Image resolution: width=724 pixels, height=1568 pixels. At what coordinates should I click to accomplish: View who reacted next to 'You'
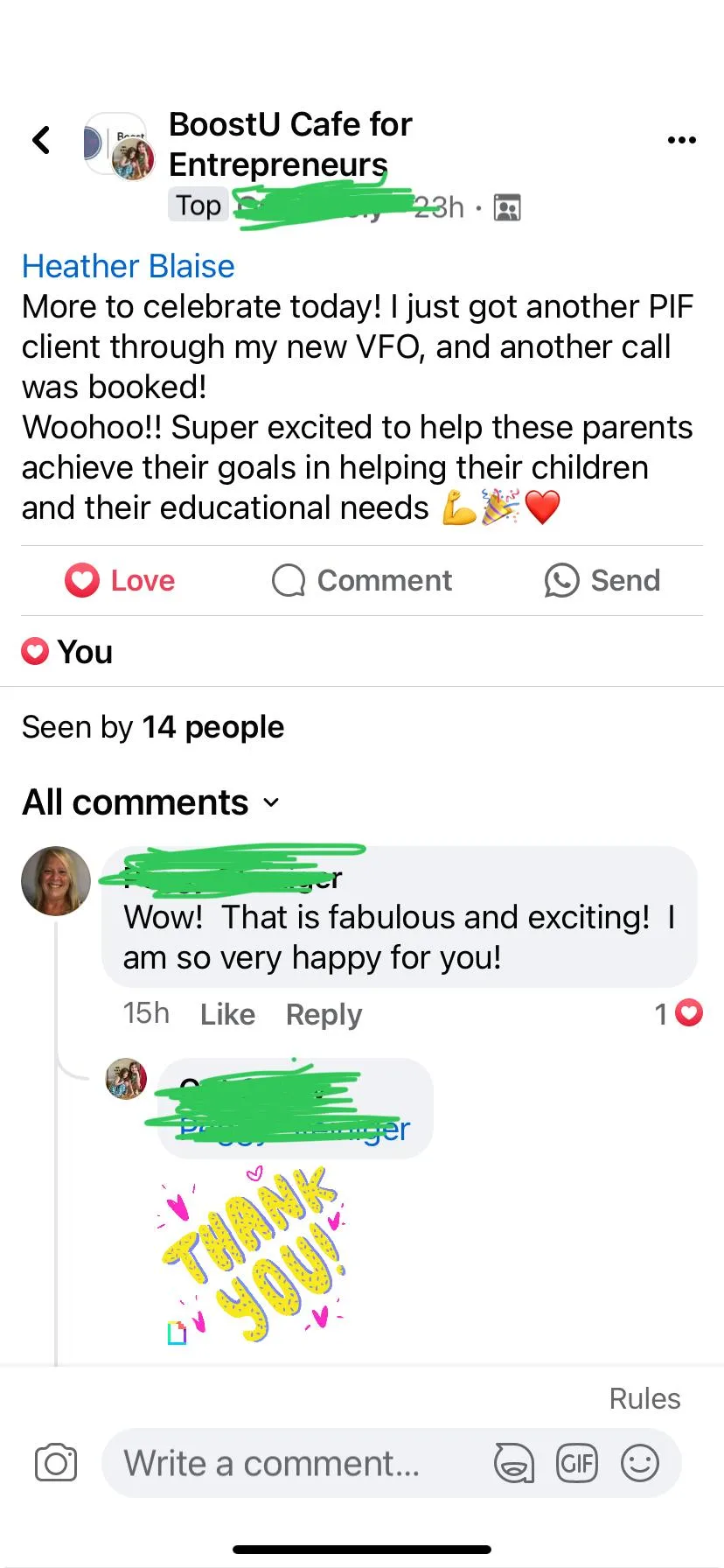[67, 652]
